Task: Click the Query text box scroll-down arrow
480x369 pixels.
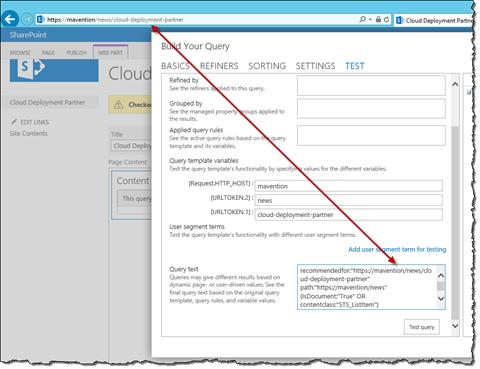Action: click(441, 298)
